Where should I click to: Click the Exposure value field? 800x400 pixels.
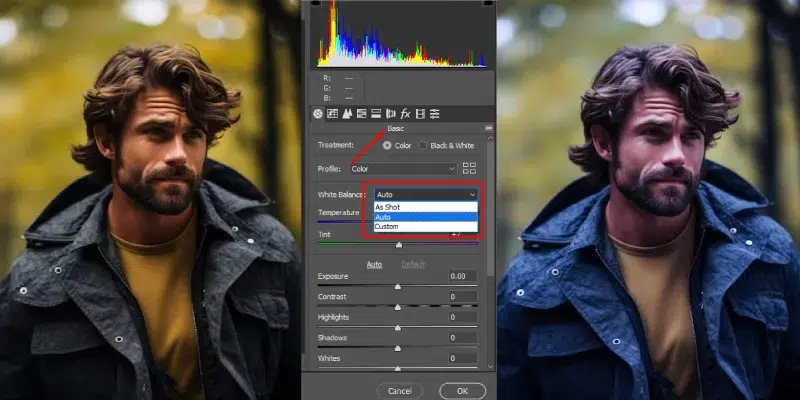(463, 276)
